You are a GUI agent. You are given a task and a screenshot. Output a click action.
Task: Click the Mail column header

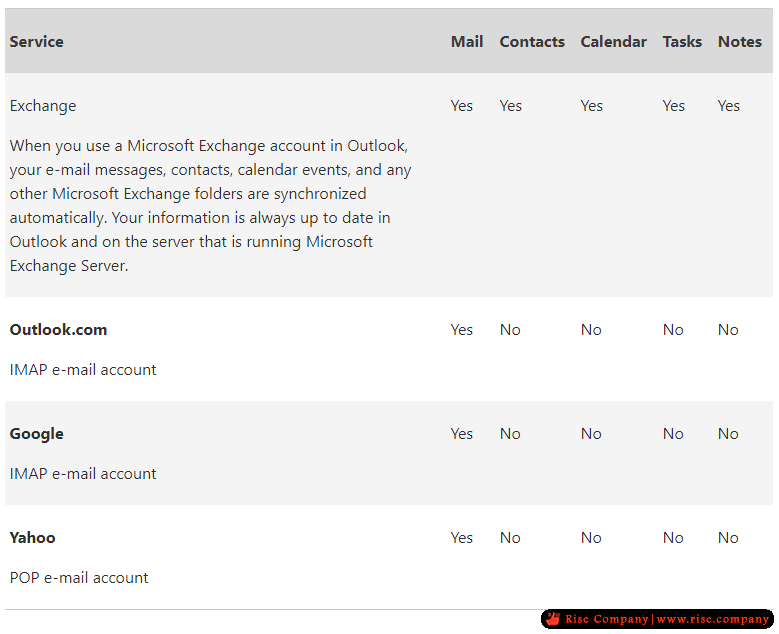467,42
